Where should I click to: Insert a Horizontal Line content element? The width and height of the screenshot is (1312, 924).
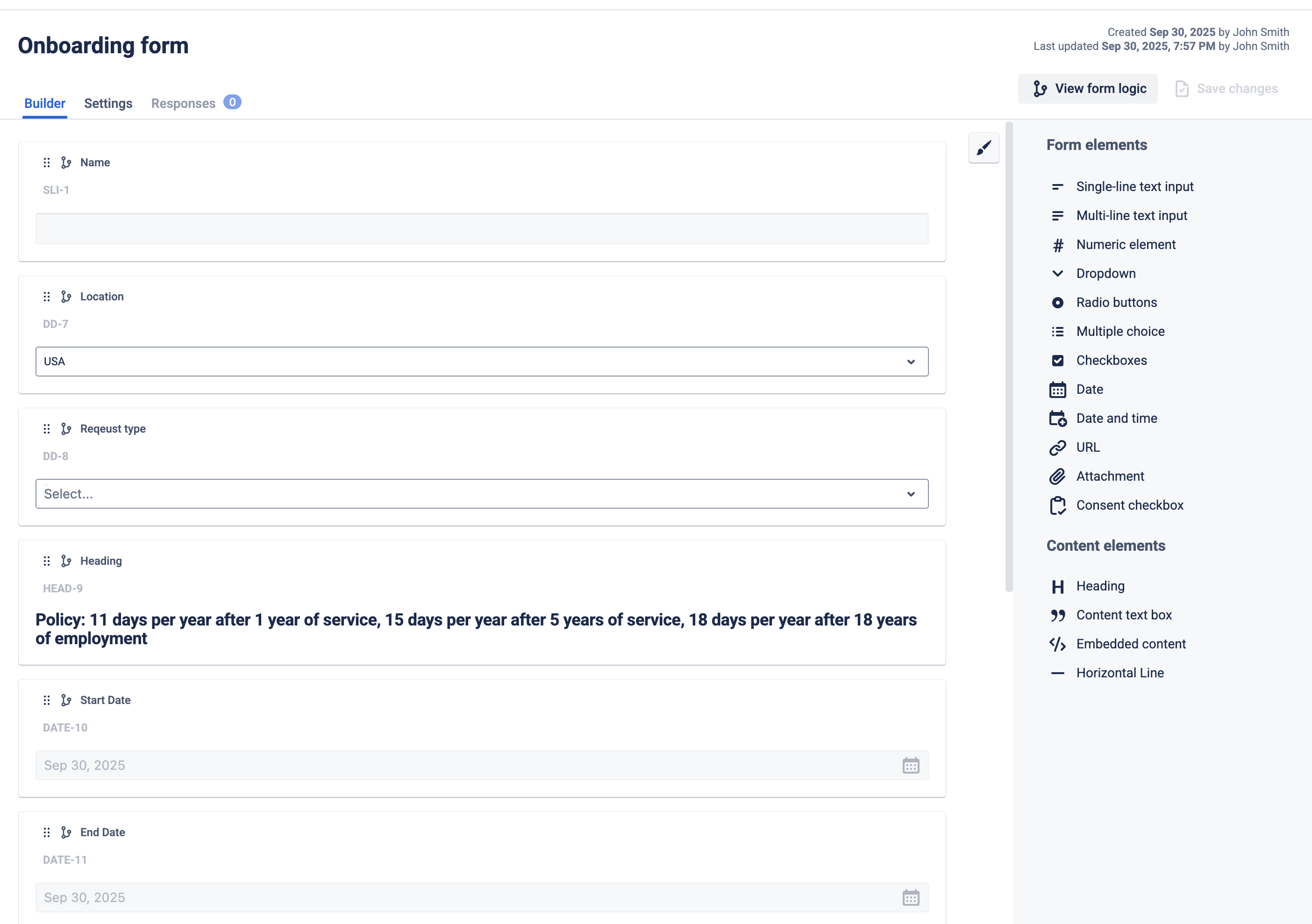click(1119, 673)
